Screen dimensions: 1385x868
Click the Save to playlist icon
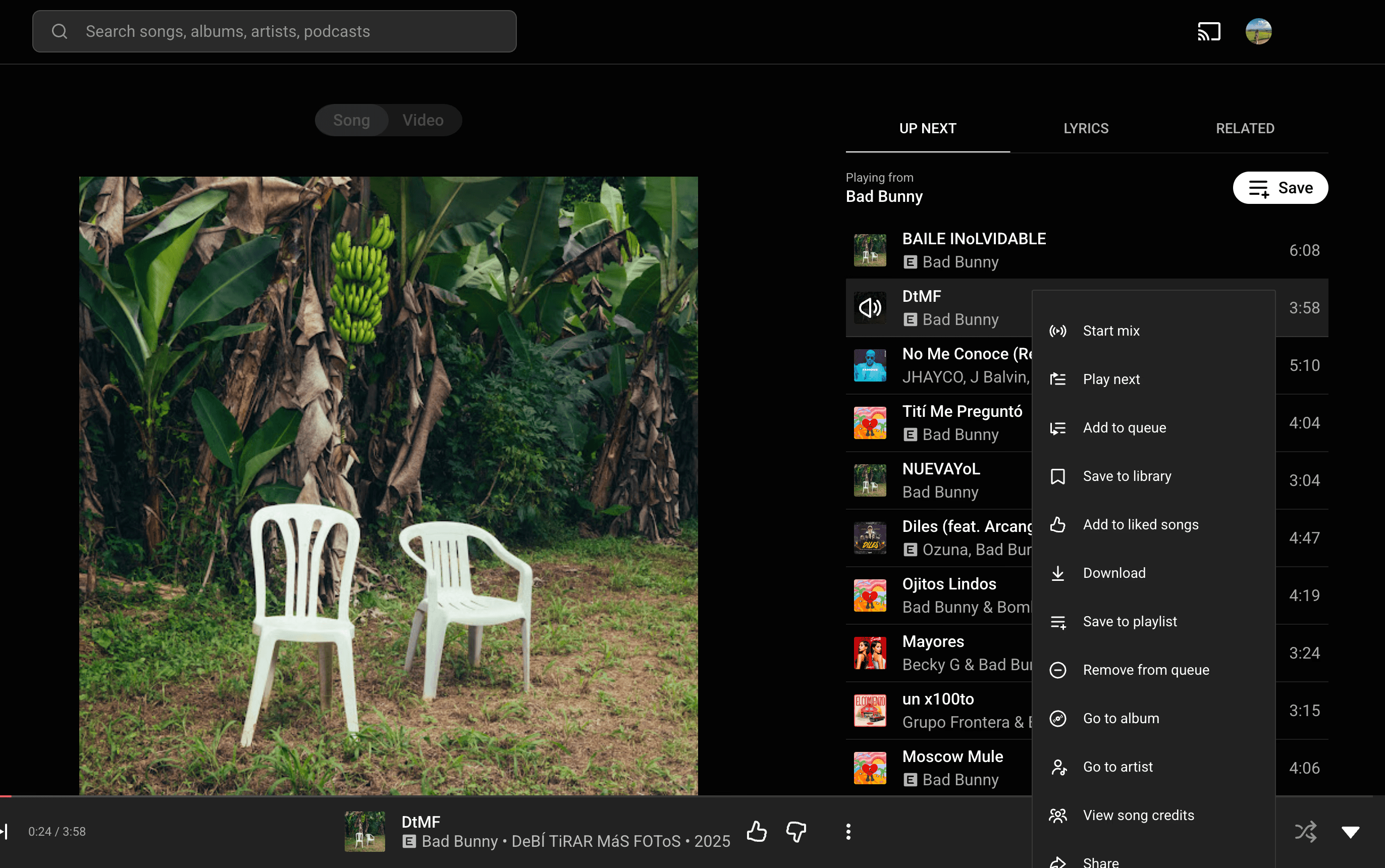tap(1058, 622)
